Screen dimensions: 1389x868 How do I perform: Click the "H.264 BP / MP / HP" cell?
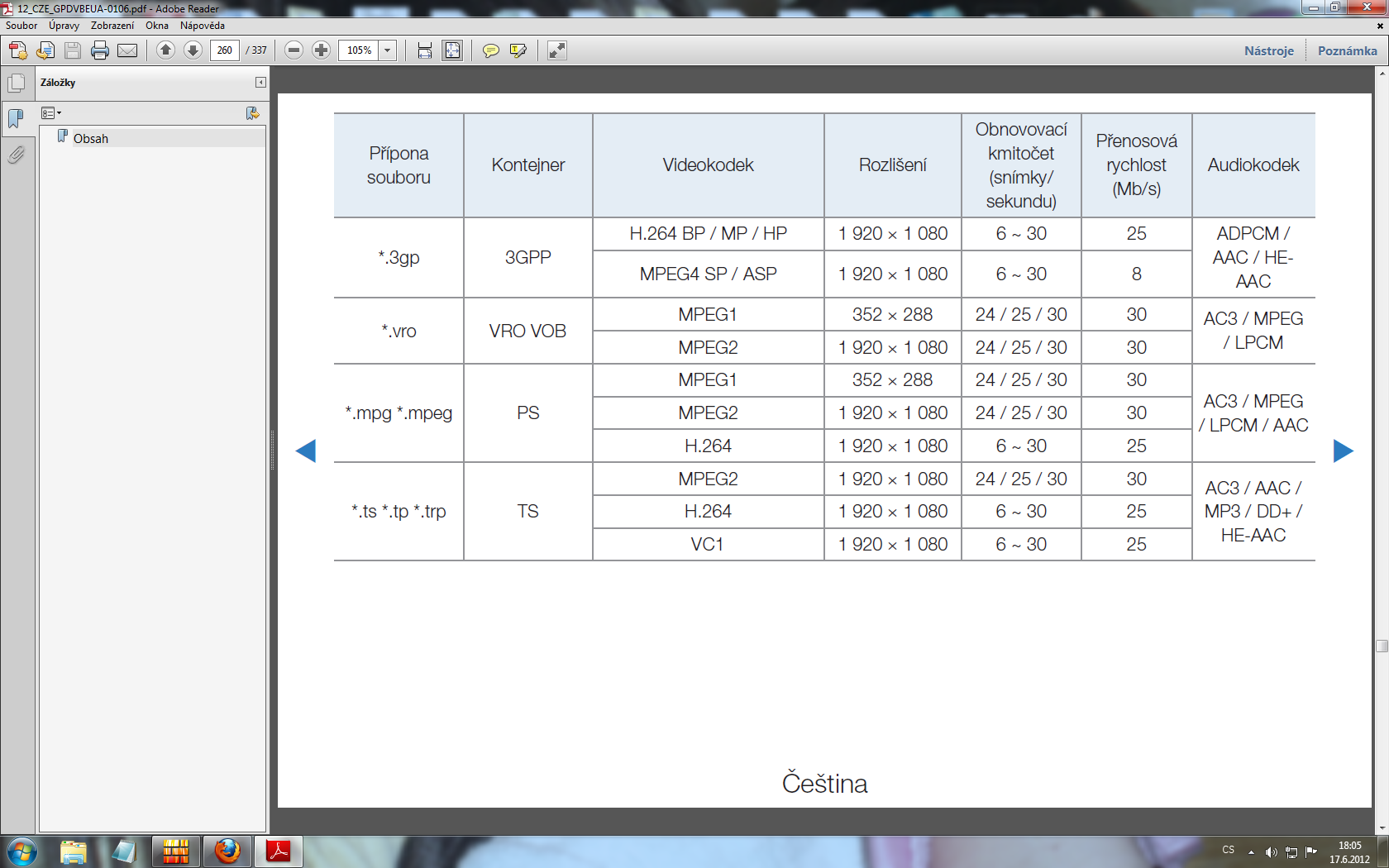click(x=709, y=234)
